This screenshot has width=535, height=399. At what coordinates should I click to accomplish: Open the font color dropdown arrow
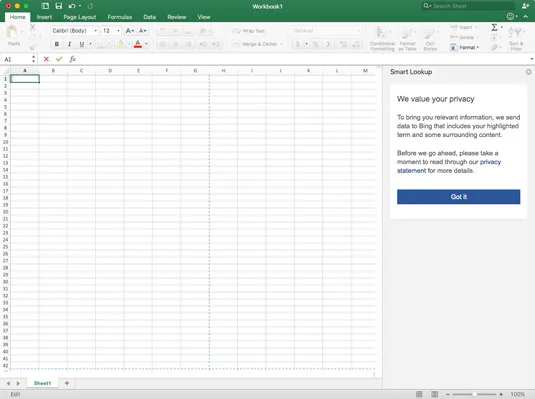[x=146, y=44]
